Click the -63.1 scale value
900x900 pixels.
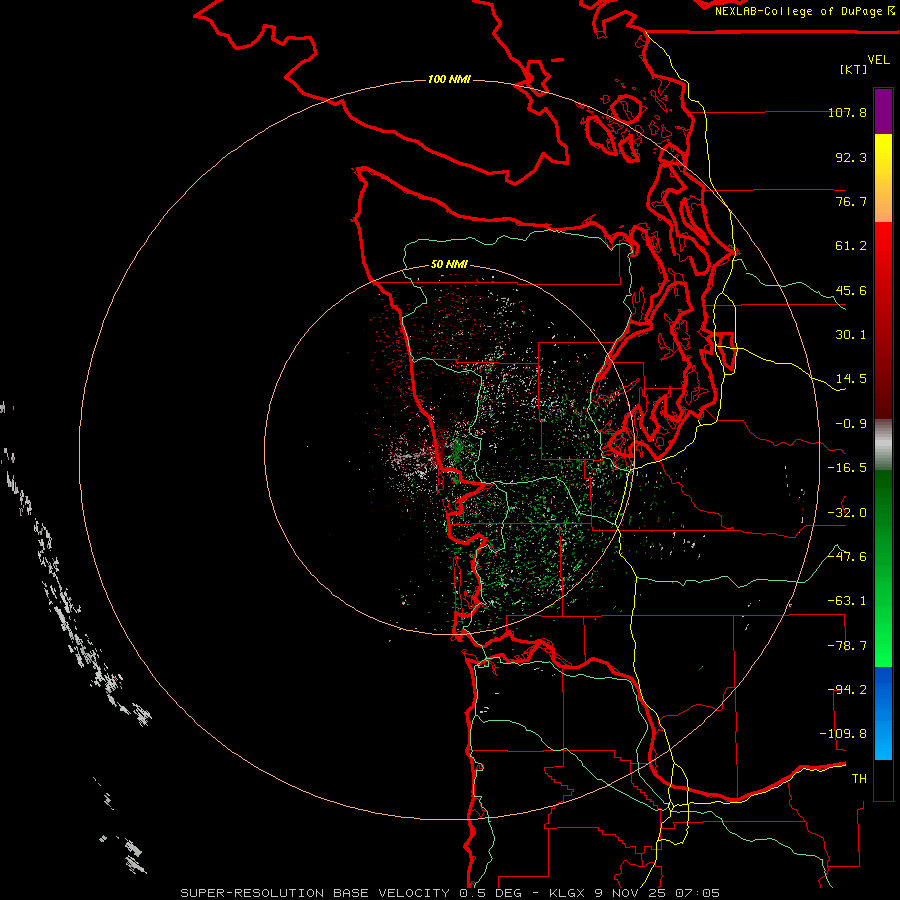click(847, 601)
